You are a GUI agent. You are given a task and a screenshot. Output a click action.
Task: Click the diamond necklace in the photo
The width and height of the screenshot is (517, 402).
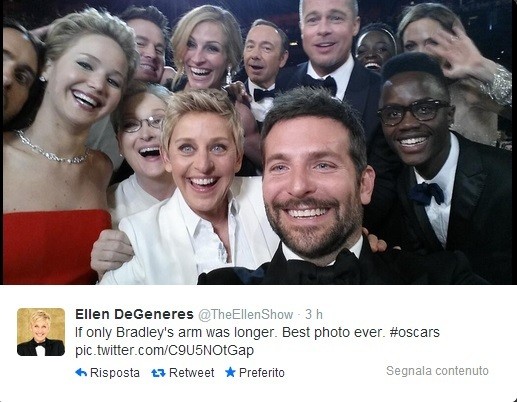click(x=52, y=149)
